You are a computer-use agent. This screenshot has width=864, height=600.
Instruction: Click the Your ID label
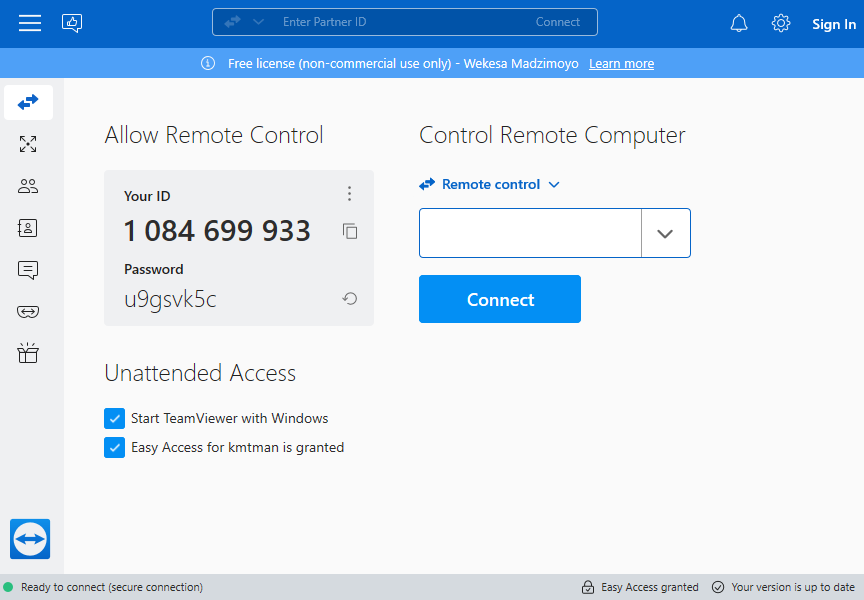pos(147,196)
